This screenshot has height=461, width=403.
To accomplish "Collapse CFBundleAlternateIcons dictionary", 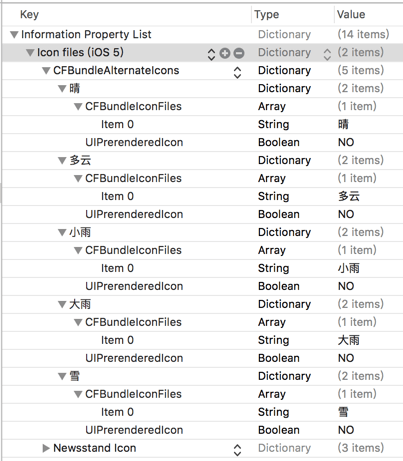I will 46,71.
